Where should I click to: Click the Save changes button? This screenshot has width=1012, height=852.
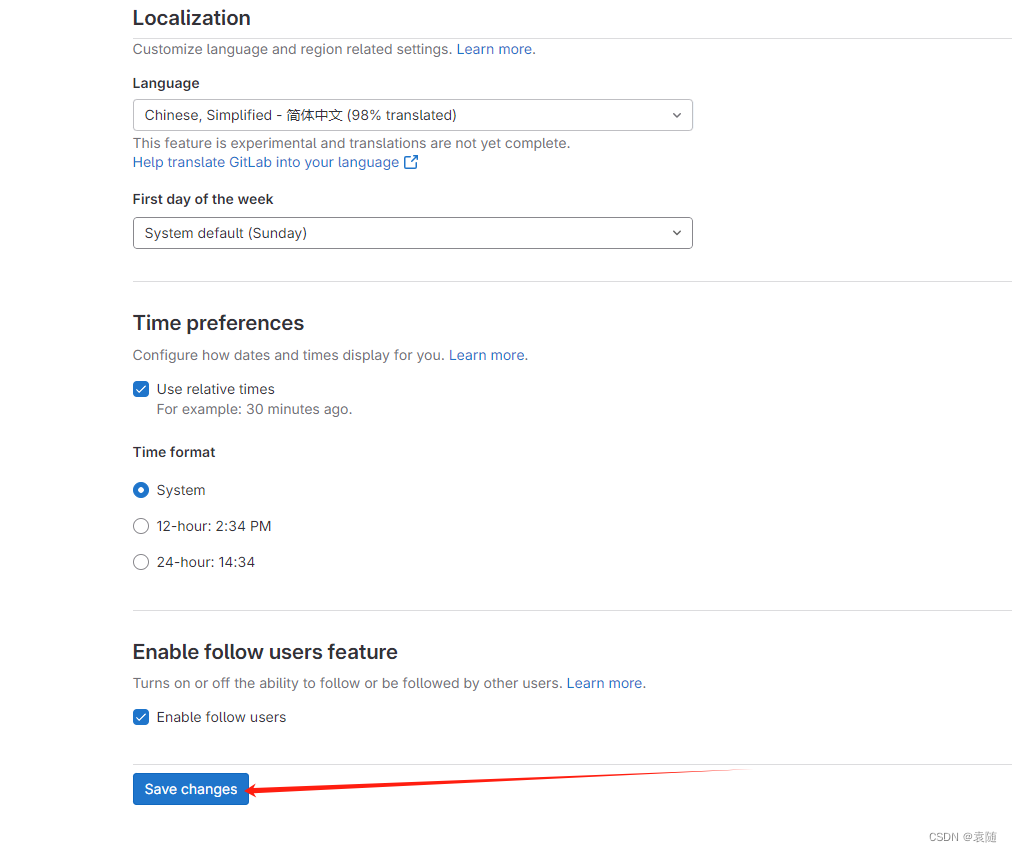tap(191, 789)
